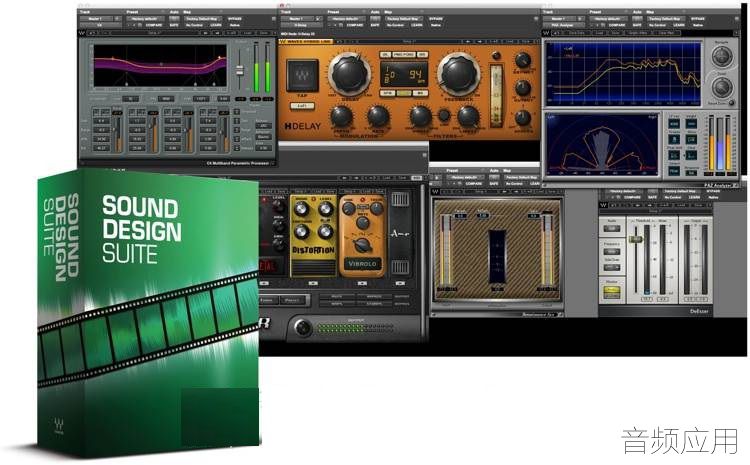This screenshot has width=750, height=465.
Task: Click the LEVEL knob on the Distortion pedal
Action: tap(326, 209)
